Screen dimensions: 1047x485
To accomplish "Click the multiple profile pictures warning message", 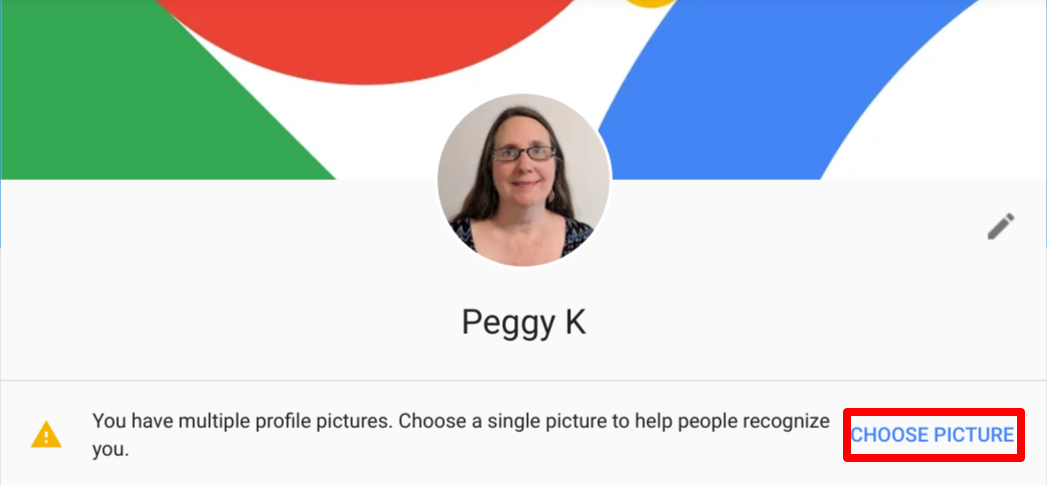I will [x=461, y=435].
